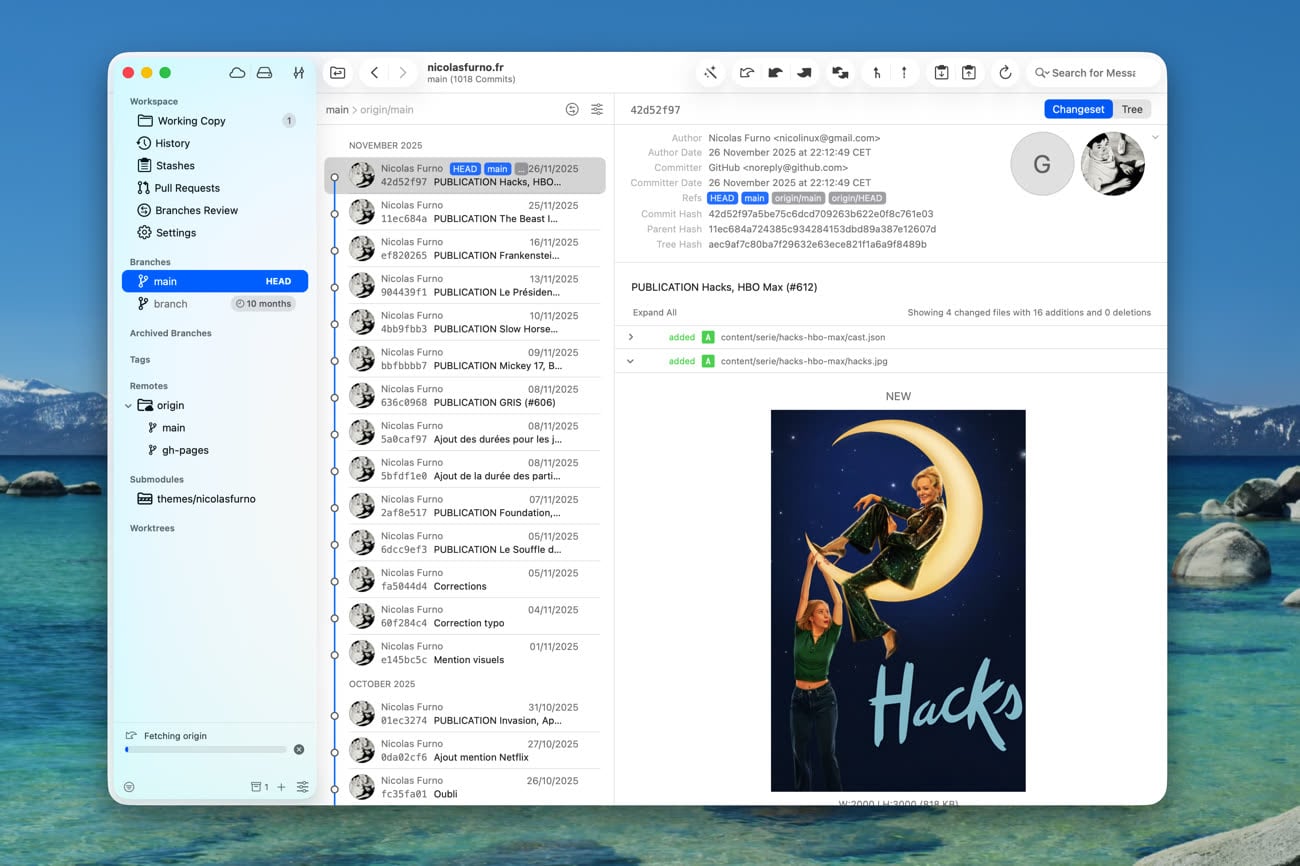Open commit list view options icon
Image resolution: width=1300 pixels, height=866 pixels.
(x=597, y=110)
